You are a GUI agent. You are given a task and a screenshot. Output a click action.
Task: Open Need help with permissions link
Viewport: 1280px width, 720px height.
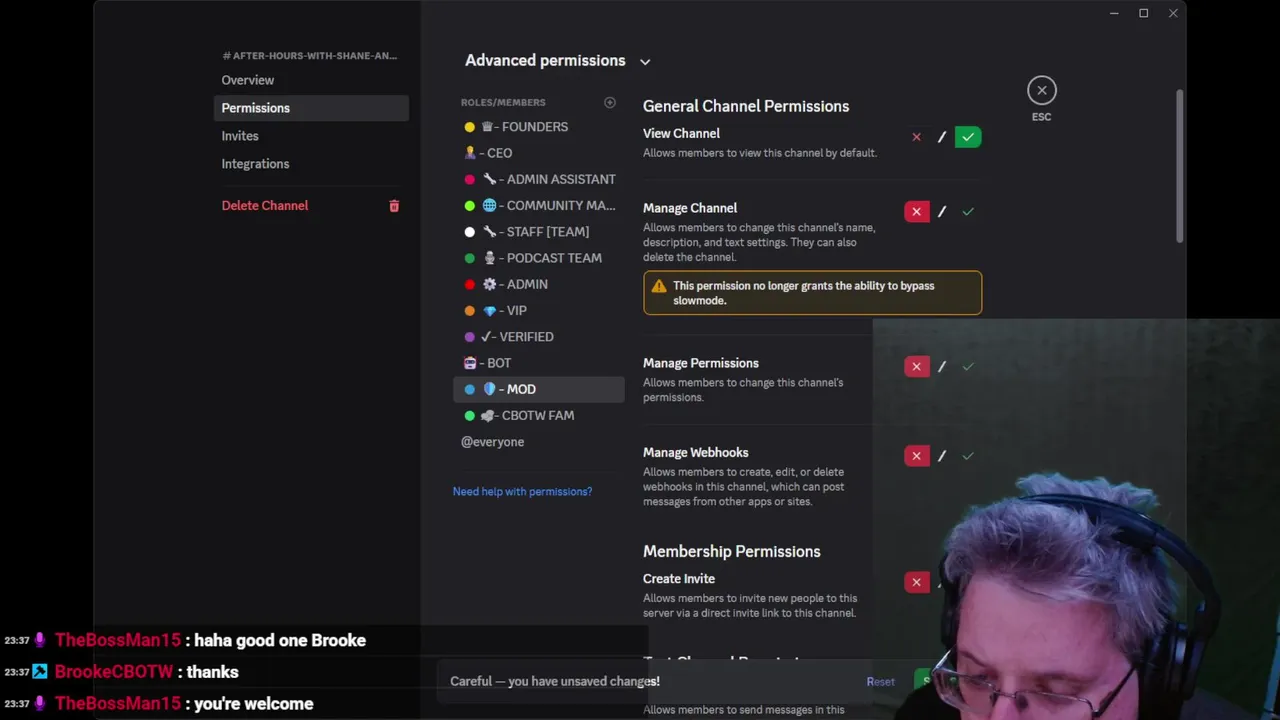[x=522, y=491]
